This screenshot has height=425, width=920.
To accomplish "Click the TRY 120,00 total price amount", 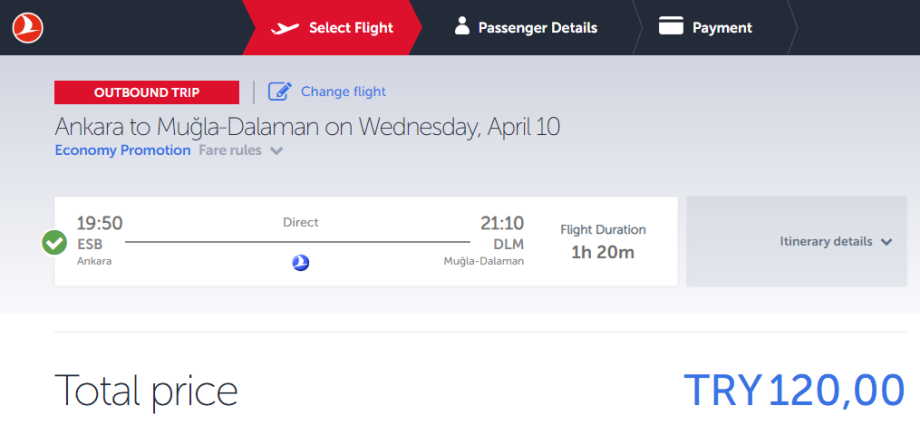I will [794, 391].
